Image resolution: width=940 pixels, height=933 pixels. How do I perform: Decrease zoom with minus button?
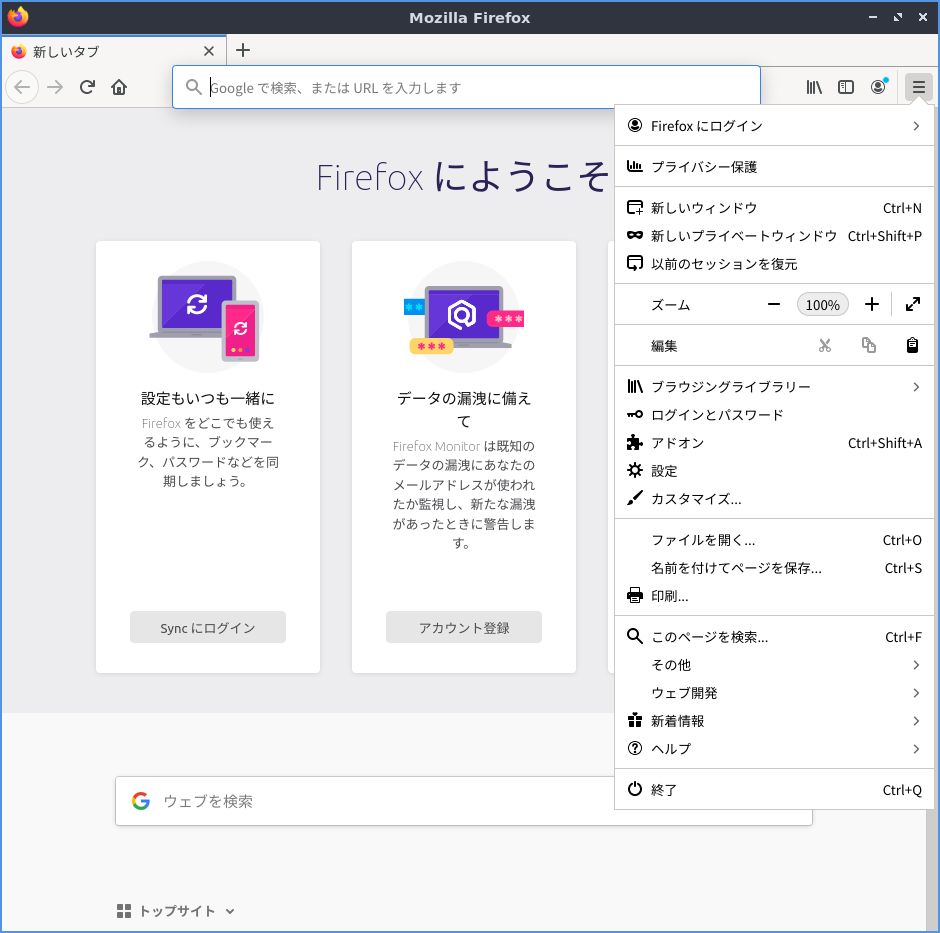pos(774,305)
